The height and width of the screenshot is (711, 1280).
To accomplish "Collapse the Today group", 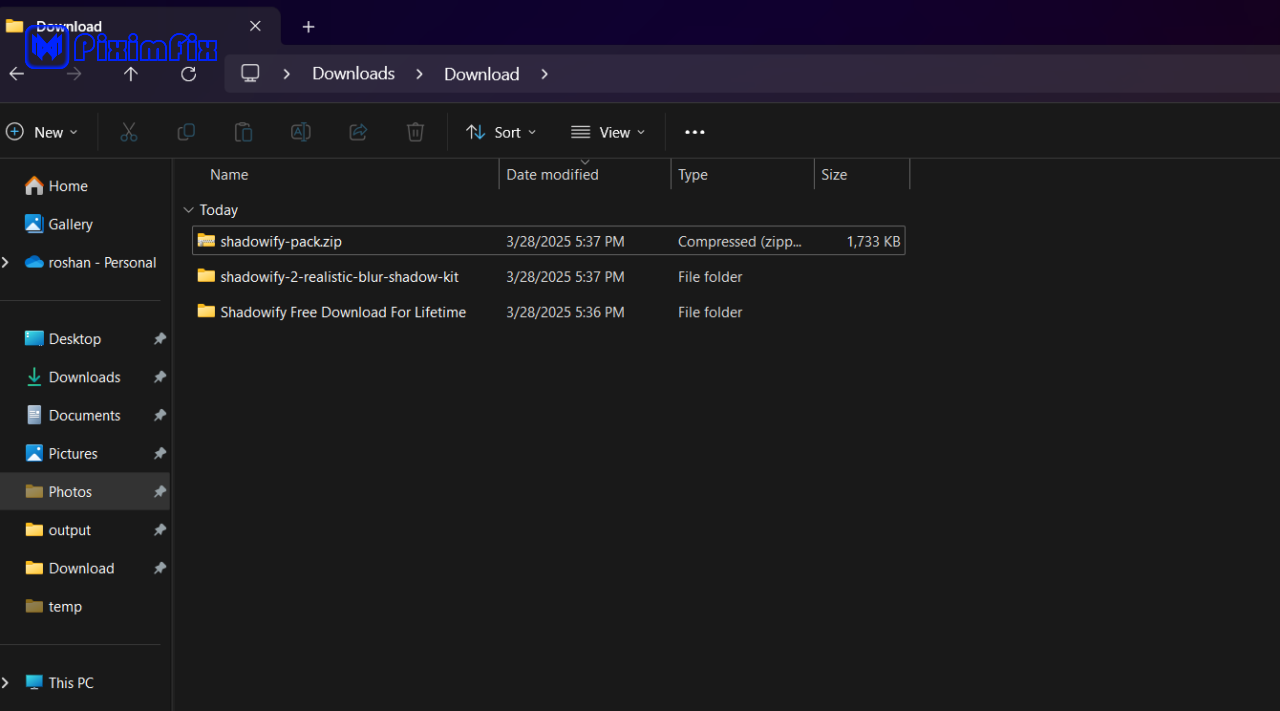I will point(188,210).
